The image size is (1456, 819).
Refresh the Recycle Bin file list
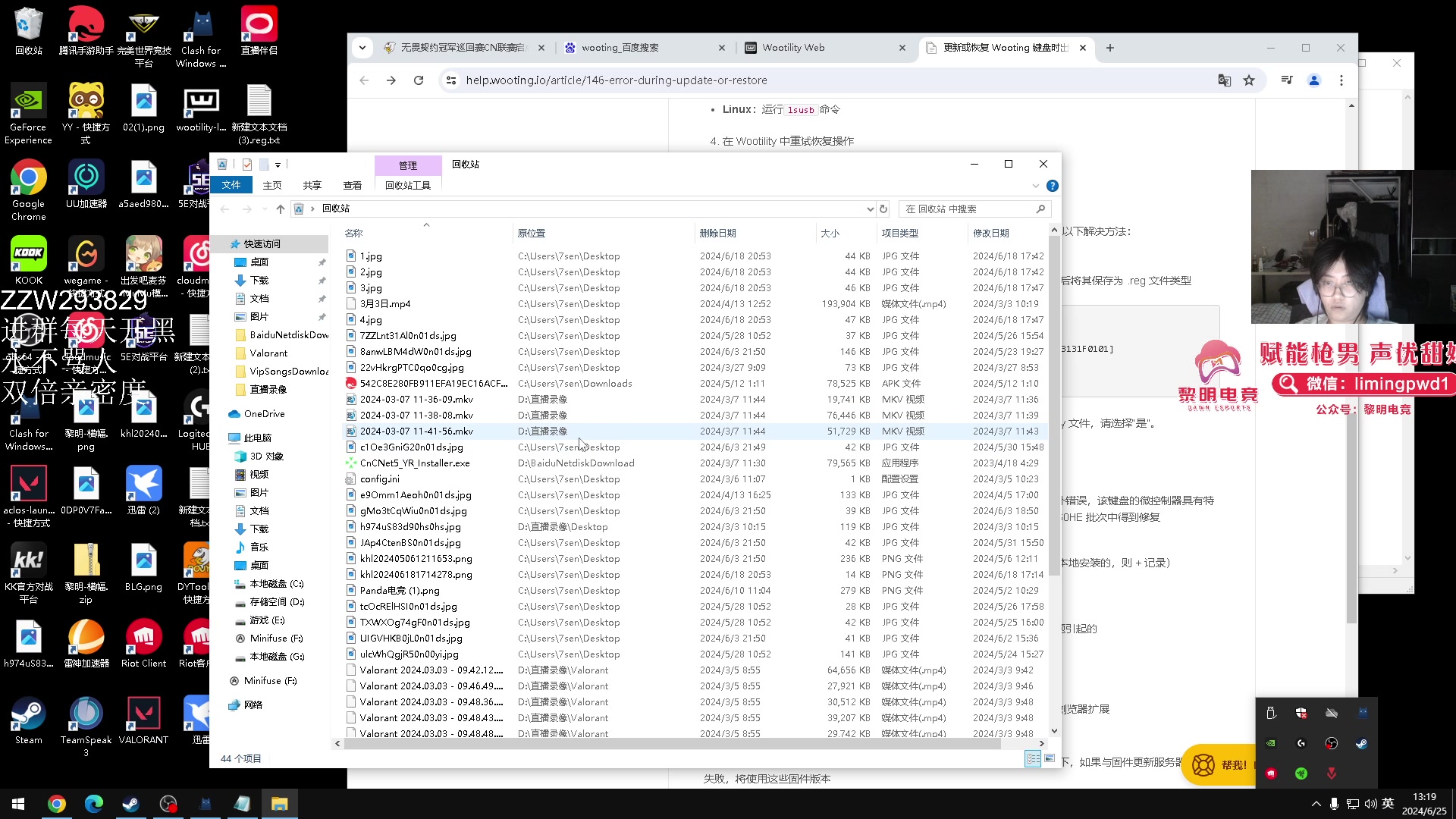883,209
